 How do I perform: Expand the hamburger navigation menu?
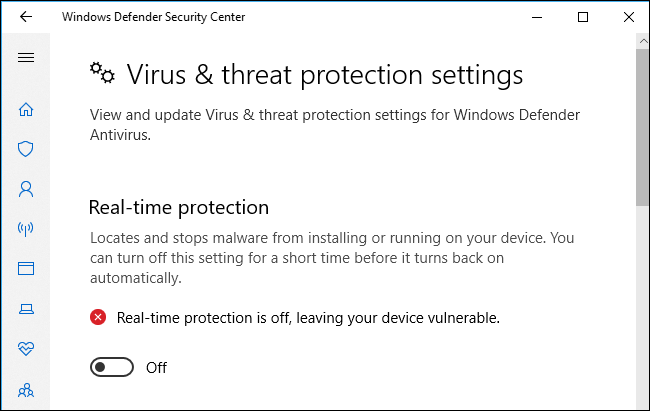point(26,57)
